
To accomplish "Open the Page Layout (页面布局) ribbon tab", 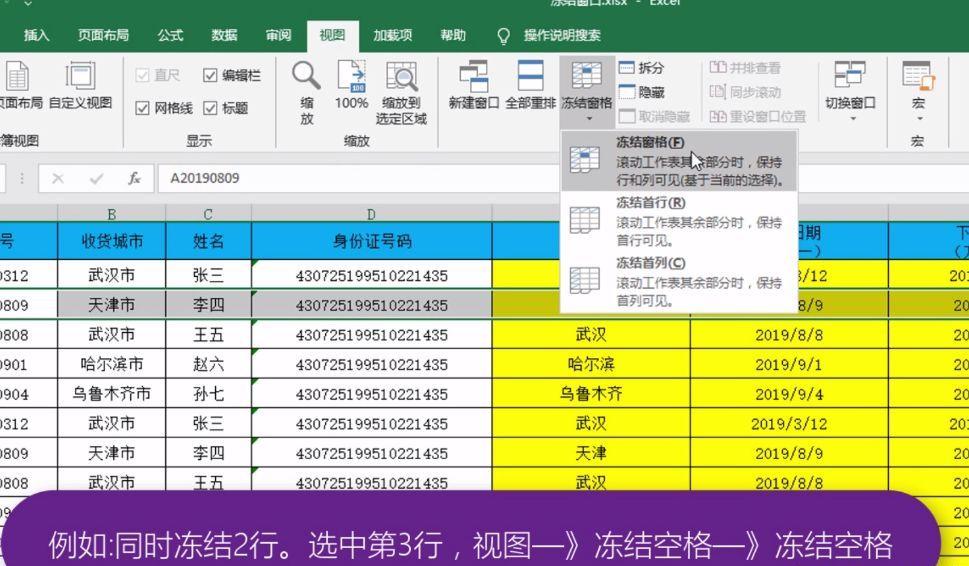I will [x=103, y=35].
